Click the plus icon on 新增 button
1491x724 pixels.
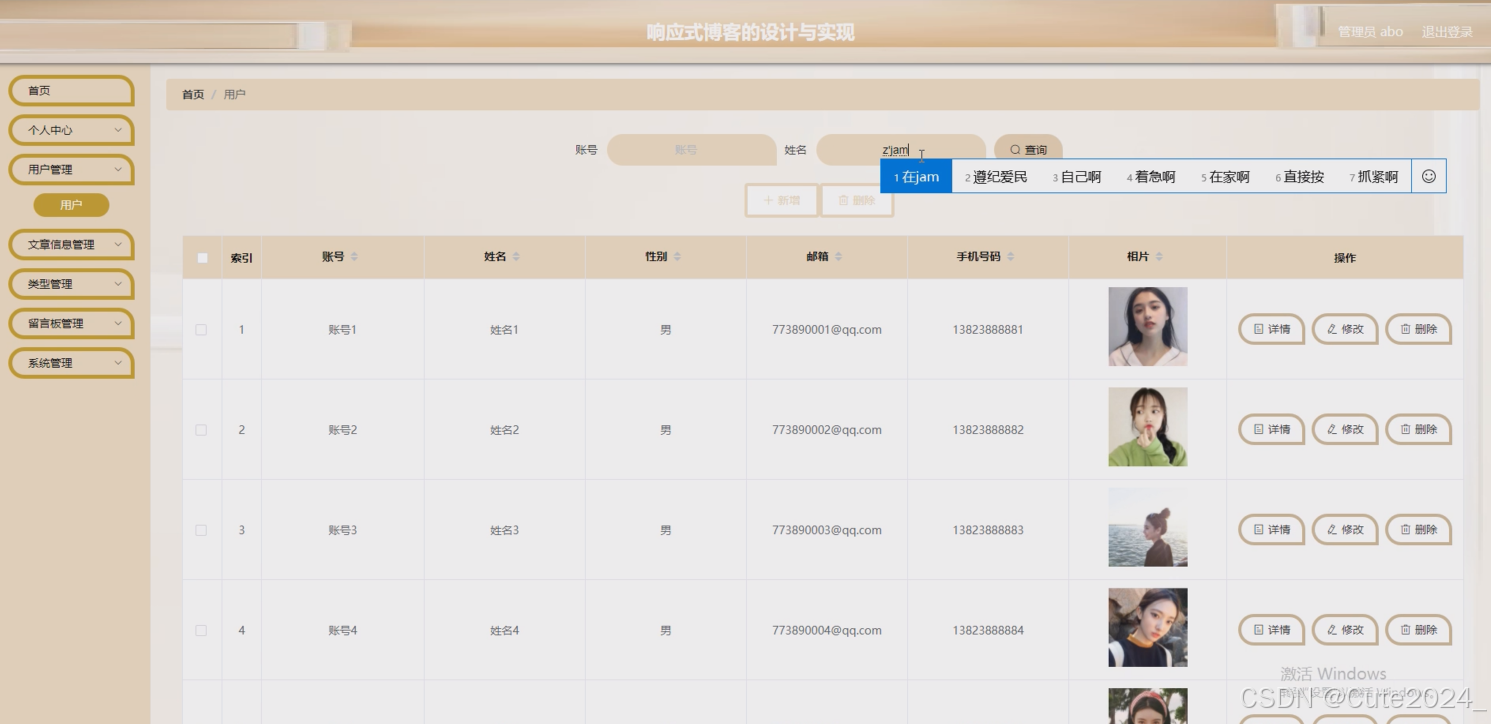[x=769, y=200]
